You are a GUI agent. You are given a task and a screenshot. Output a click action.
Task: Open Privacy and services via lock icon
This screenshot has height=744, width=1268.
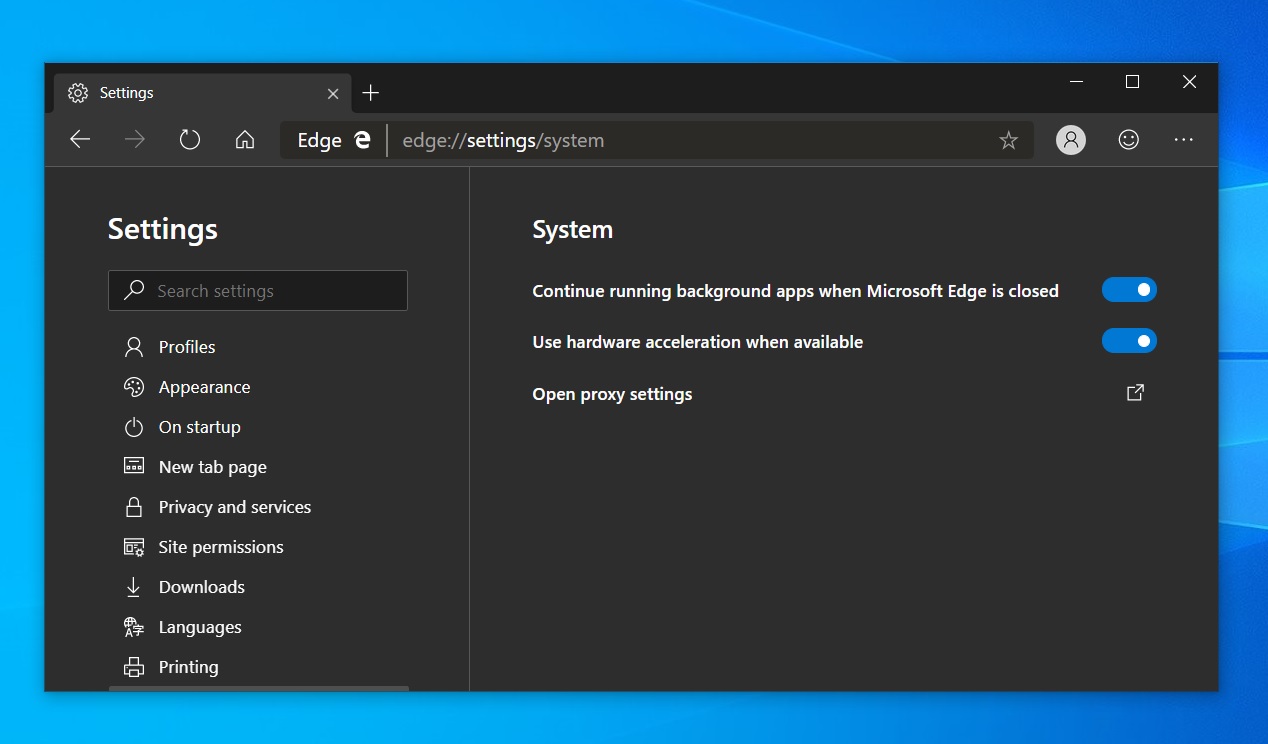pos(133,507)
